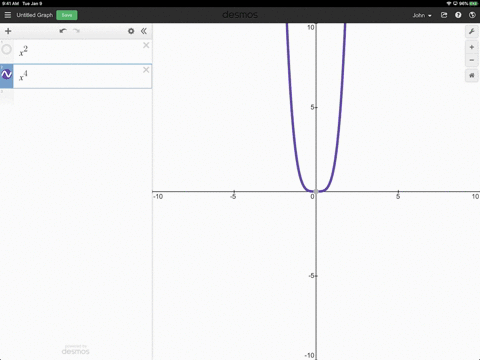Click the Untitled Graph title

click(x=35, y=15)
